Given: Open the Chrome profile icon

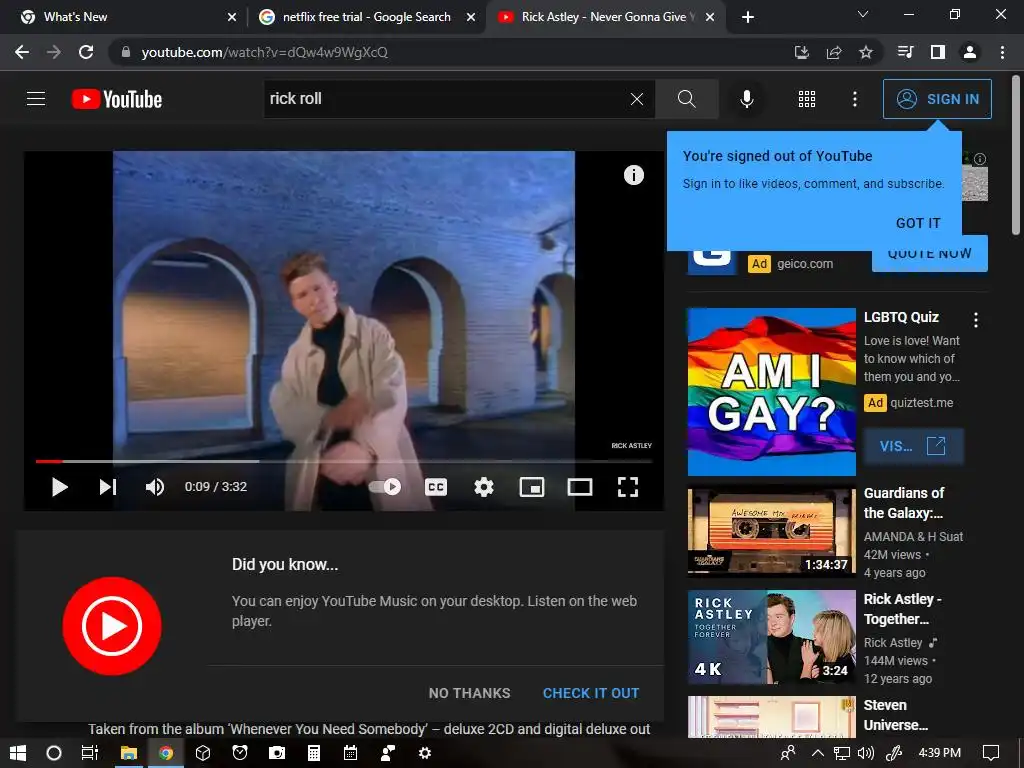Looking at the screenshot, I should point(970,52).
